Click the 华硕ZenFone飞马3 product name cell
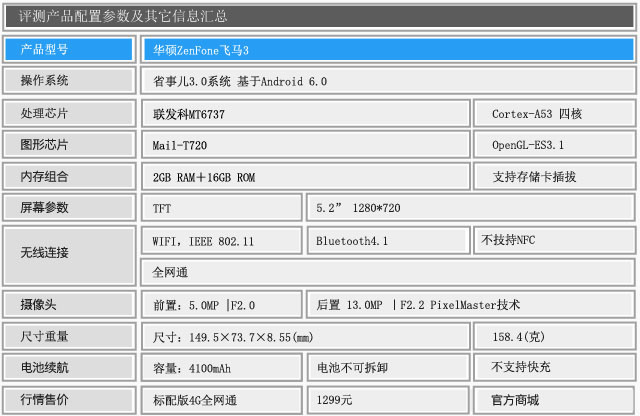The height and width of the screenshot is (416, 640). 388,50
